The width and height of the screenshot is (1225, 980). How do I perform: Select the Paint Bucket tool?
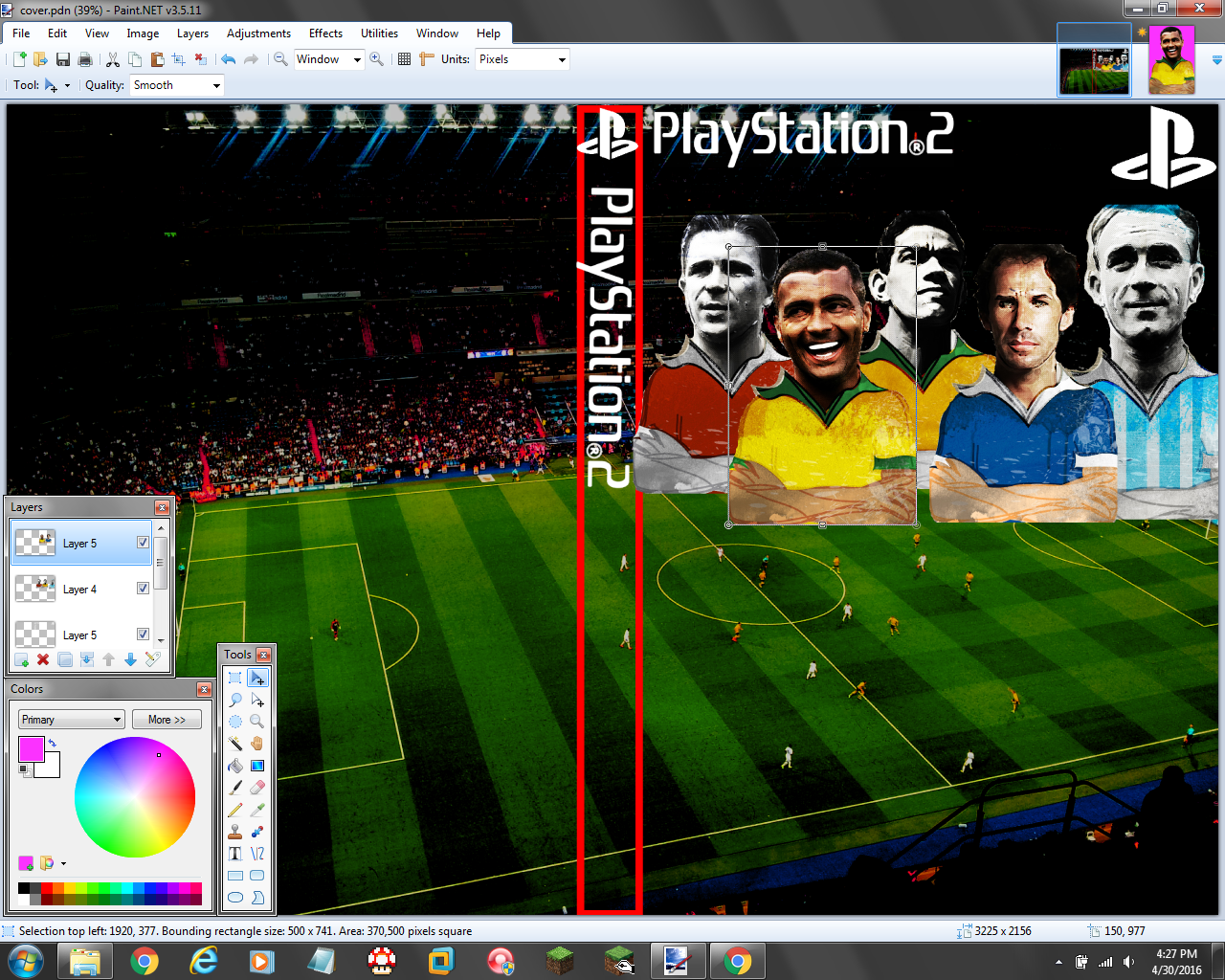(234, 766)
